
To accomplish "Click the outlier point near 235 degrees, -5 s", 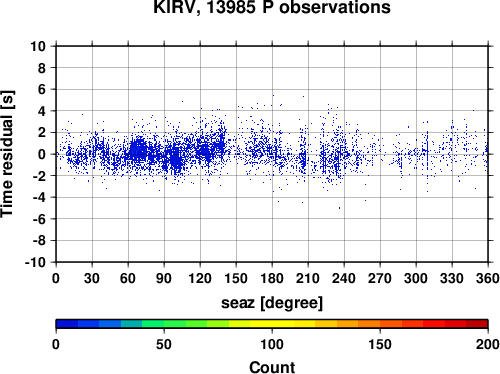I will 339,208.
